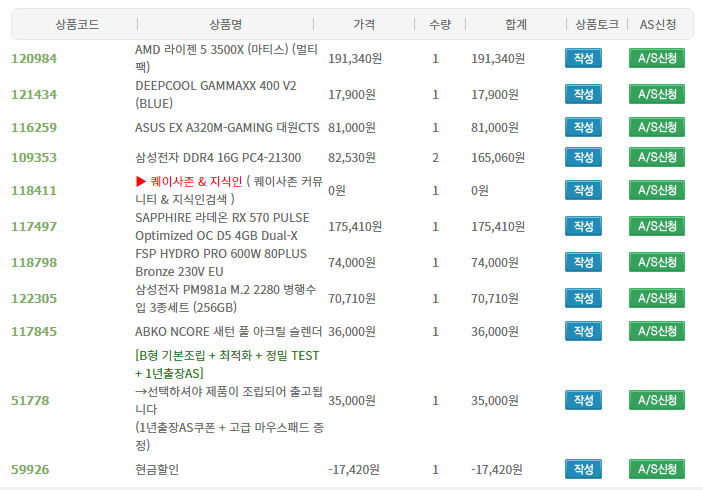Click the AS신청 column header

(657, 24)
